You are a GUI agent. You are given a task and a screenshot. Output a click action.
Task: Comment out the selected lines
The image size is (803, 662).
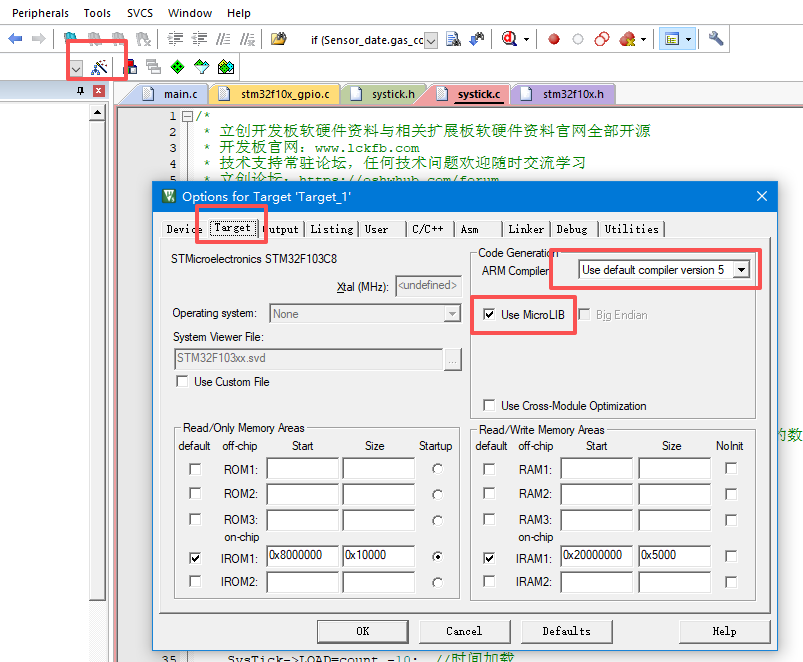[x=223, y=39]
